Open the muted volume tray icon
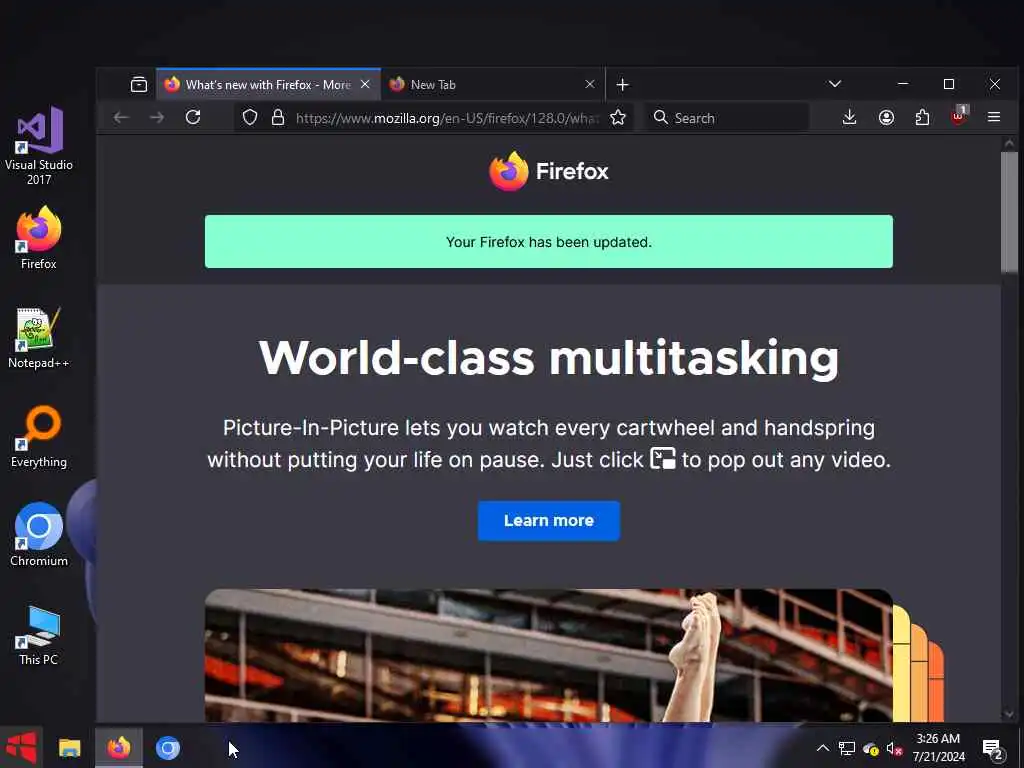 pyautogui.click(x=894, y=748)
